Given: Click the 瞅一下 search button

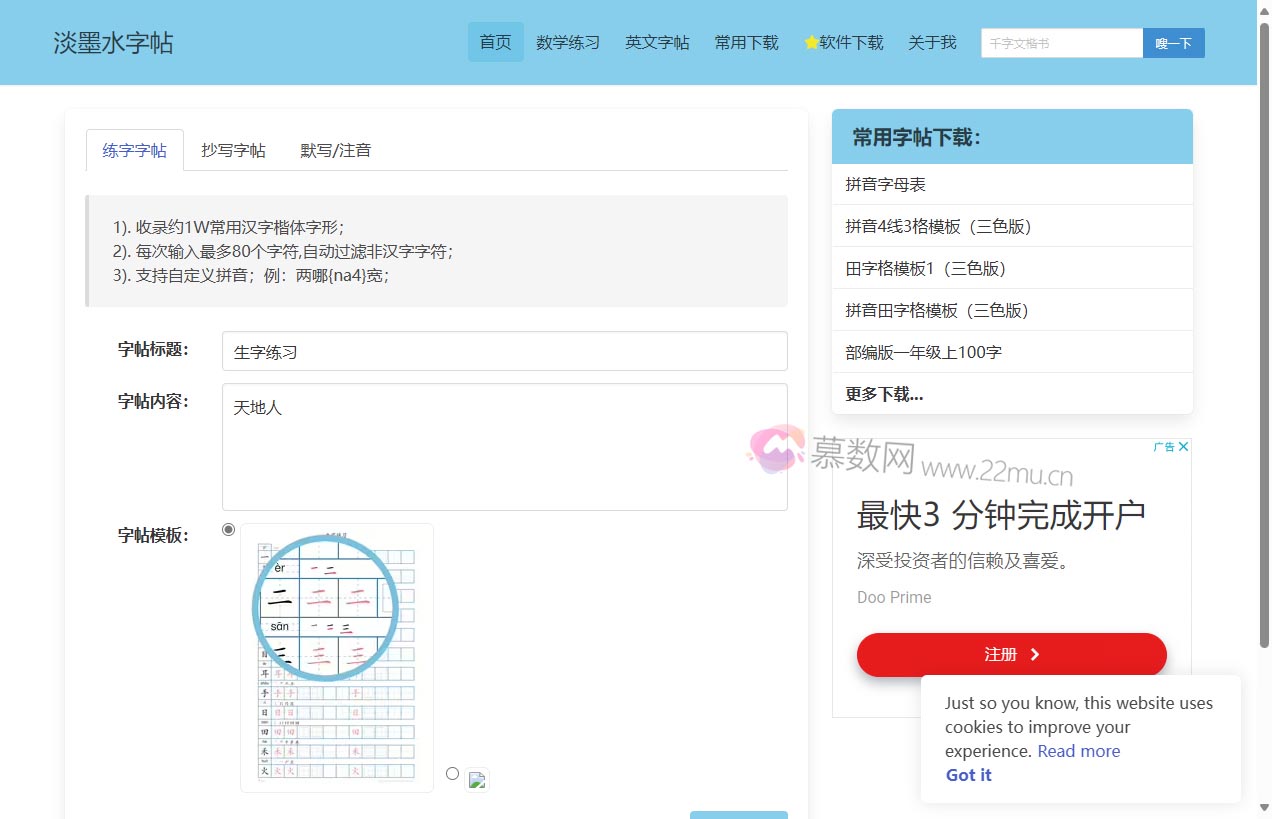Looking at the screenshot, I should tap(1173, 43).
